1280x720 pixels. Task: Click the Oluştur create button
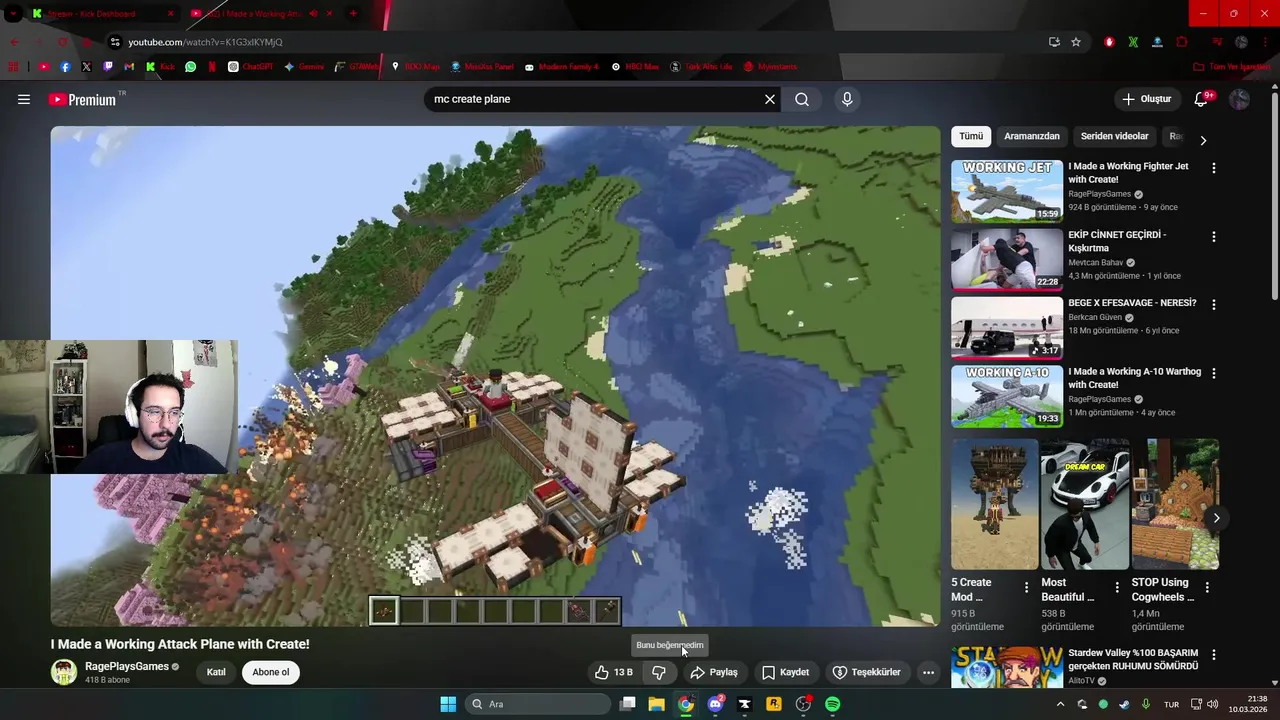[1146, 99]
